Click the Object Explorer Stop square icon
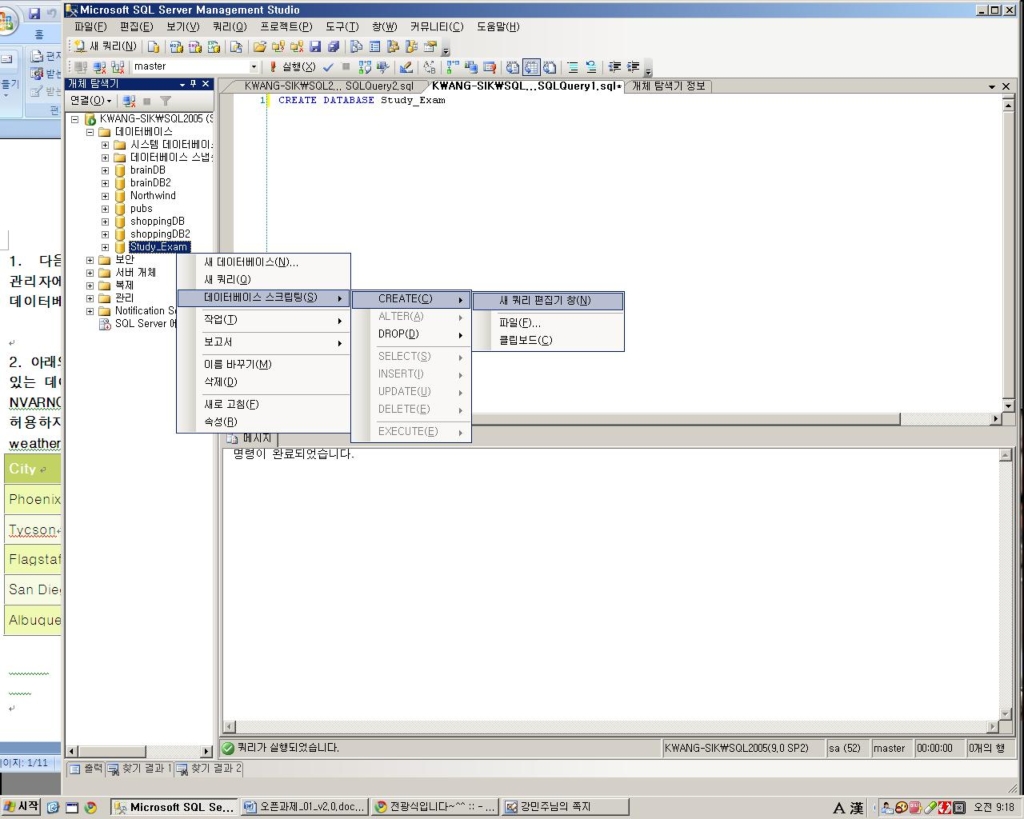1024x819 pixels. click(147, 101)
